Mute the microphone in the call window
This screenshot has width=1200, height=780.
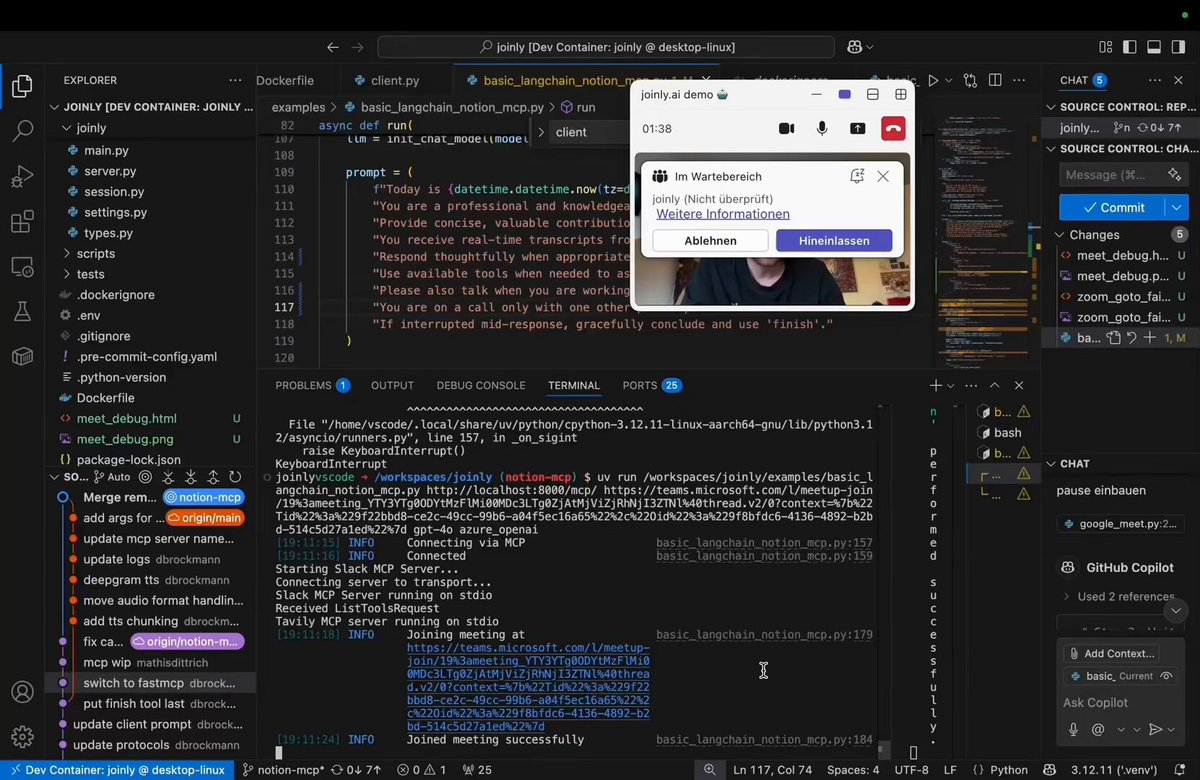click(822, 129)
